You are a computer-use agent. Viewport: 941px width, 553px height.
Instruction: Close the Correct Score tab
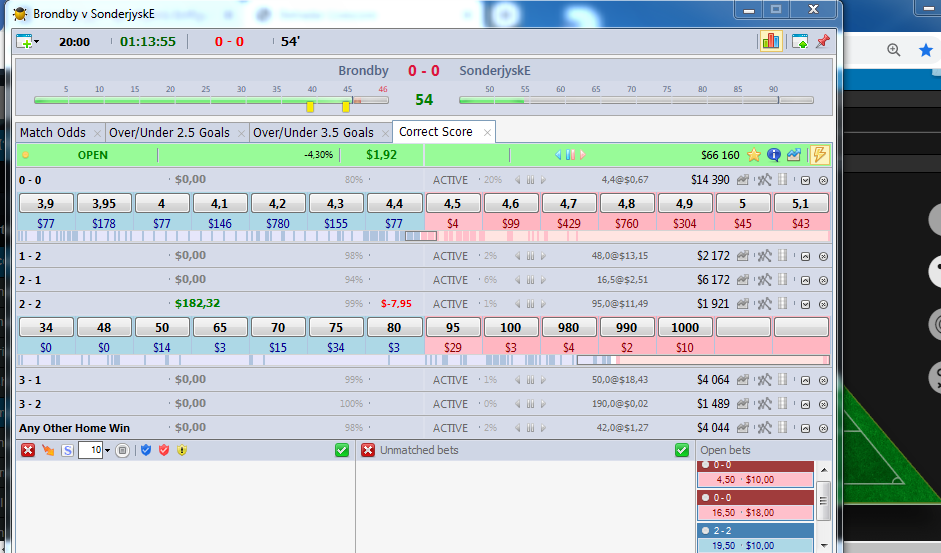[487, 133]
